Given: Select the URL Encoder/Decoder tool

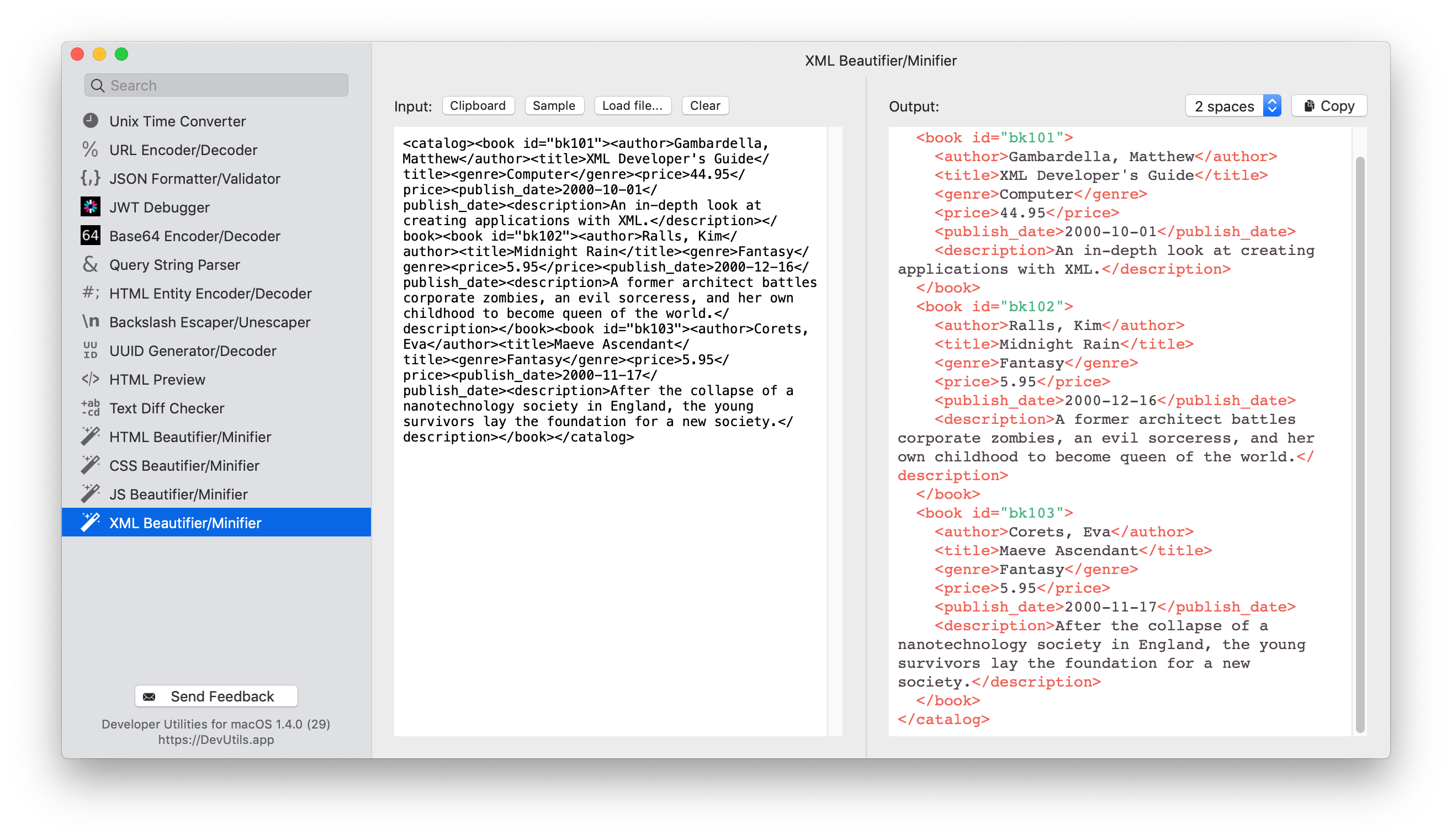Looking at the screenshot, I should click(184, 149).
